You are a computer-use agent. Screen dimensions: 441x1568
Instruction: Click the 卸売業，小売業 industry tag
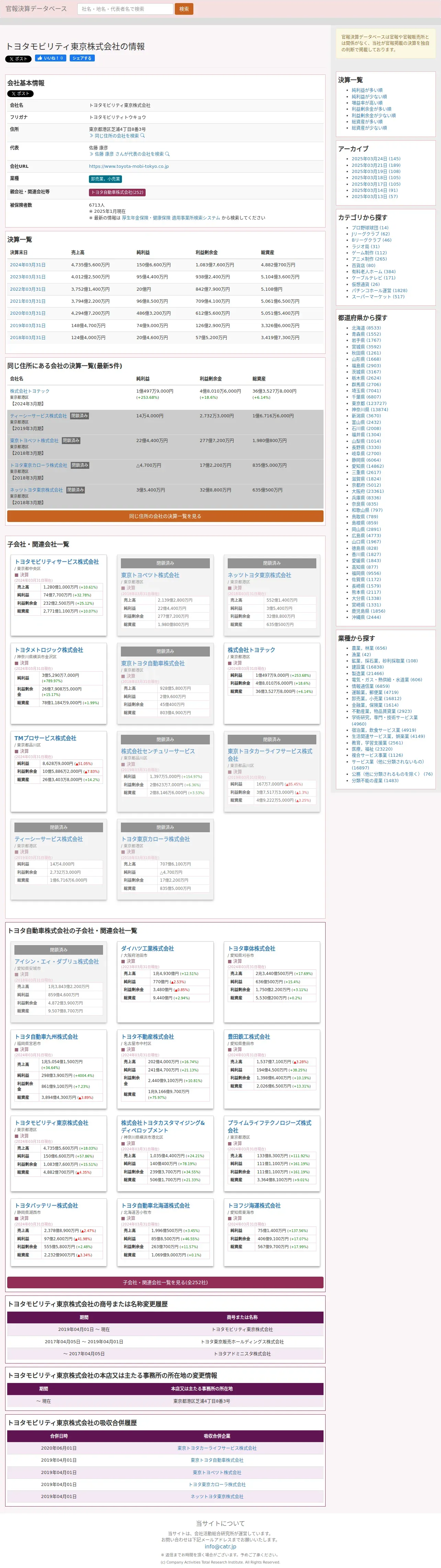105,179
